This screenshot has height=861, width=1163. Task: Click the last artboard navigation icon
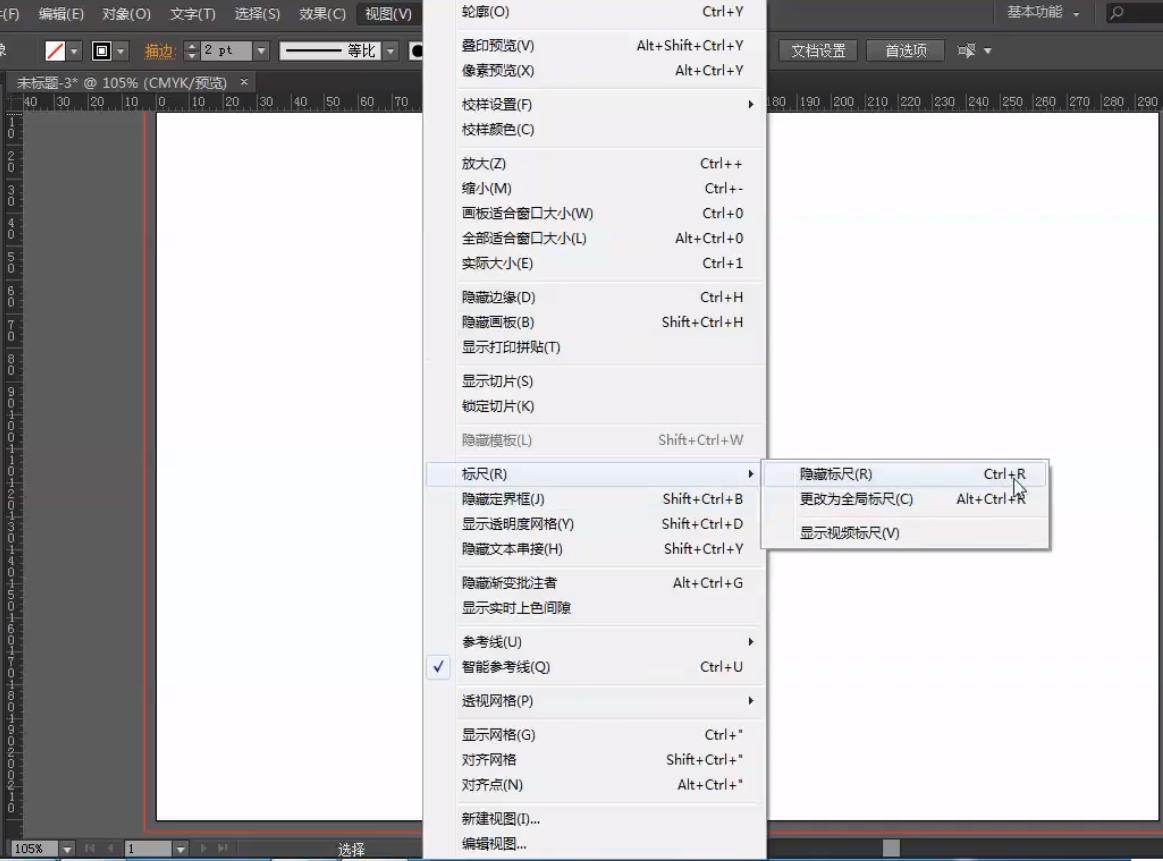(223, 849)
